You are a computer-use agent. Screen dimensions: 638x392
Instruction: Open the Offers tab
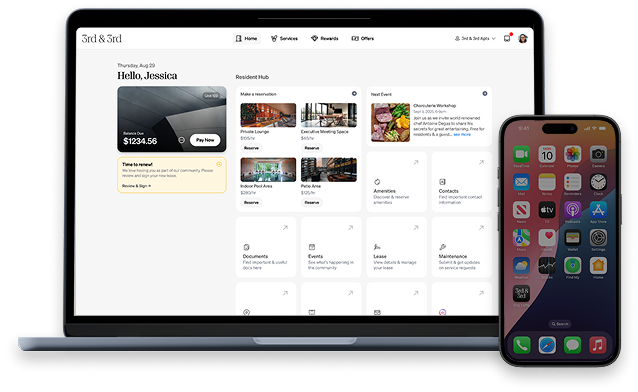pos(363,38)
